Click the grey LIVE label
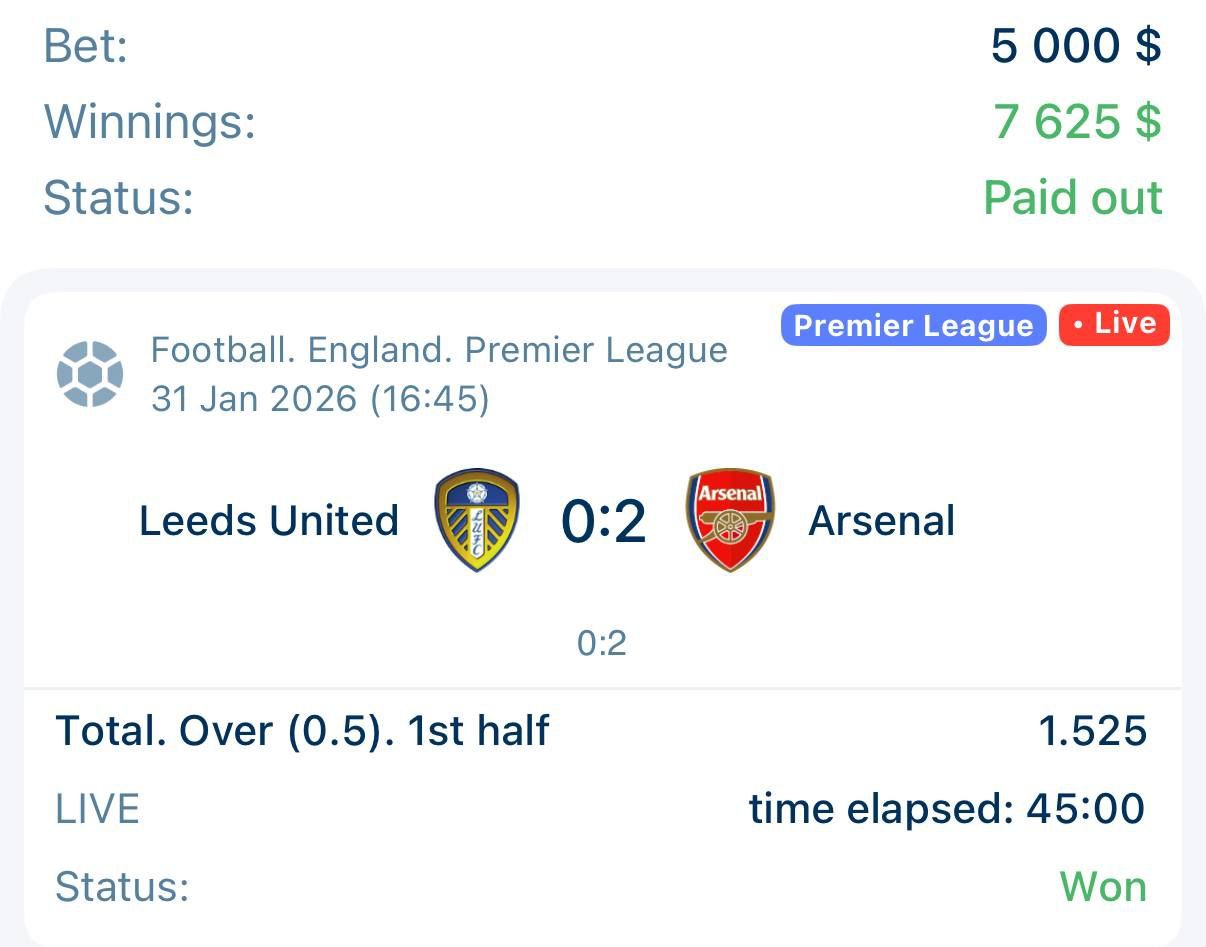The width and height of the screenshot is (1206, 947). (x=97, y=809)
